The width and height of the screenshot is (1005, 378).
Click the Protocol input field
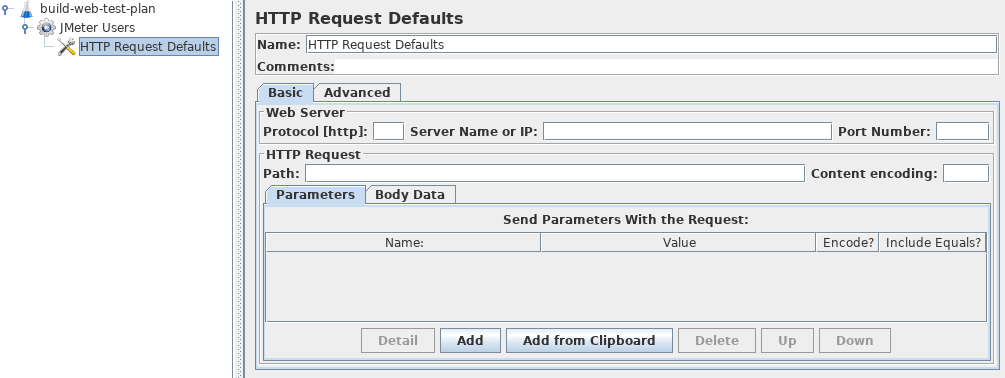[x=388, y=131]
